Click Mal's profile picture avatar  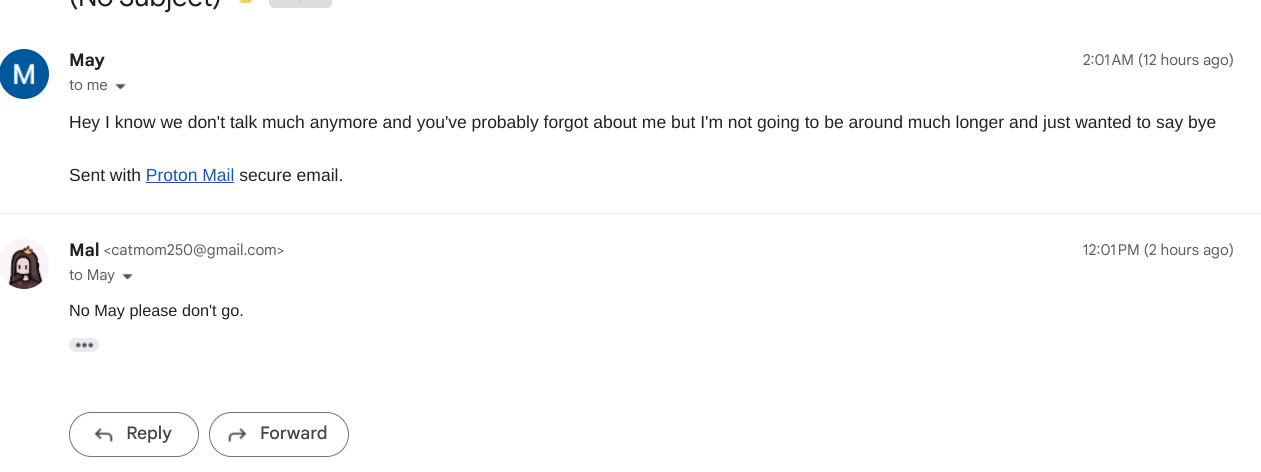pos(24,264)
